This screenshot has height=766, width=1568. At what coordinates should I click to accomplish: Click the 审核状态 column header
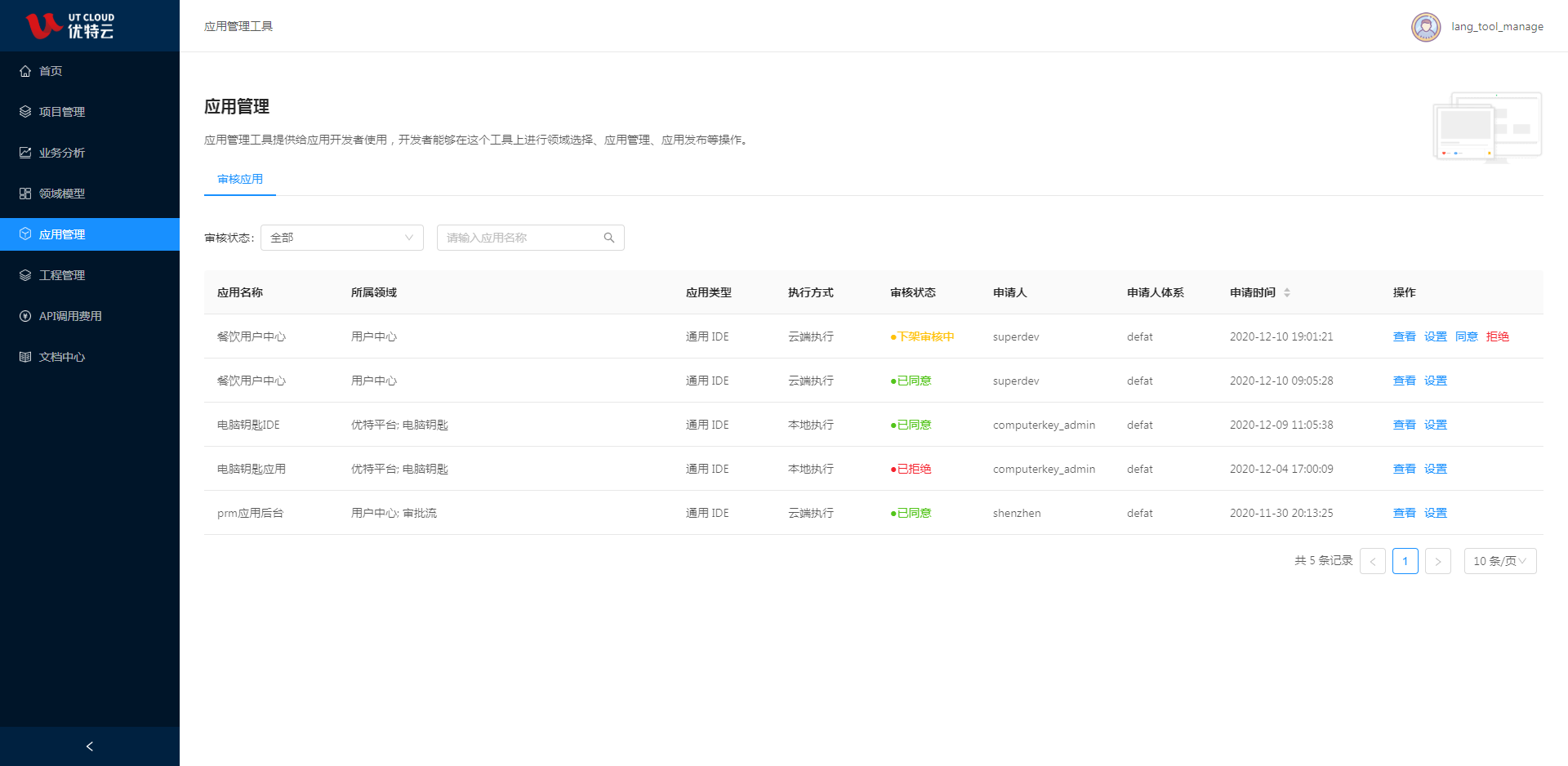tap(913, 292)
